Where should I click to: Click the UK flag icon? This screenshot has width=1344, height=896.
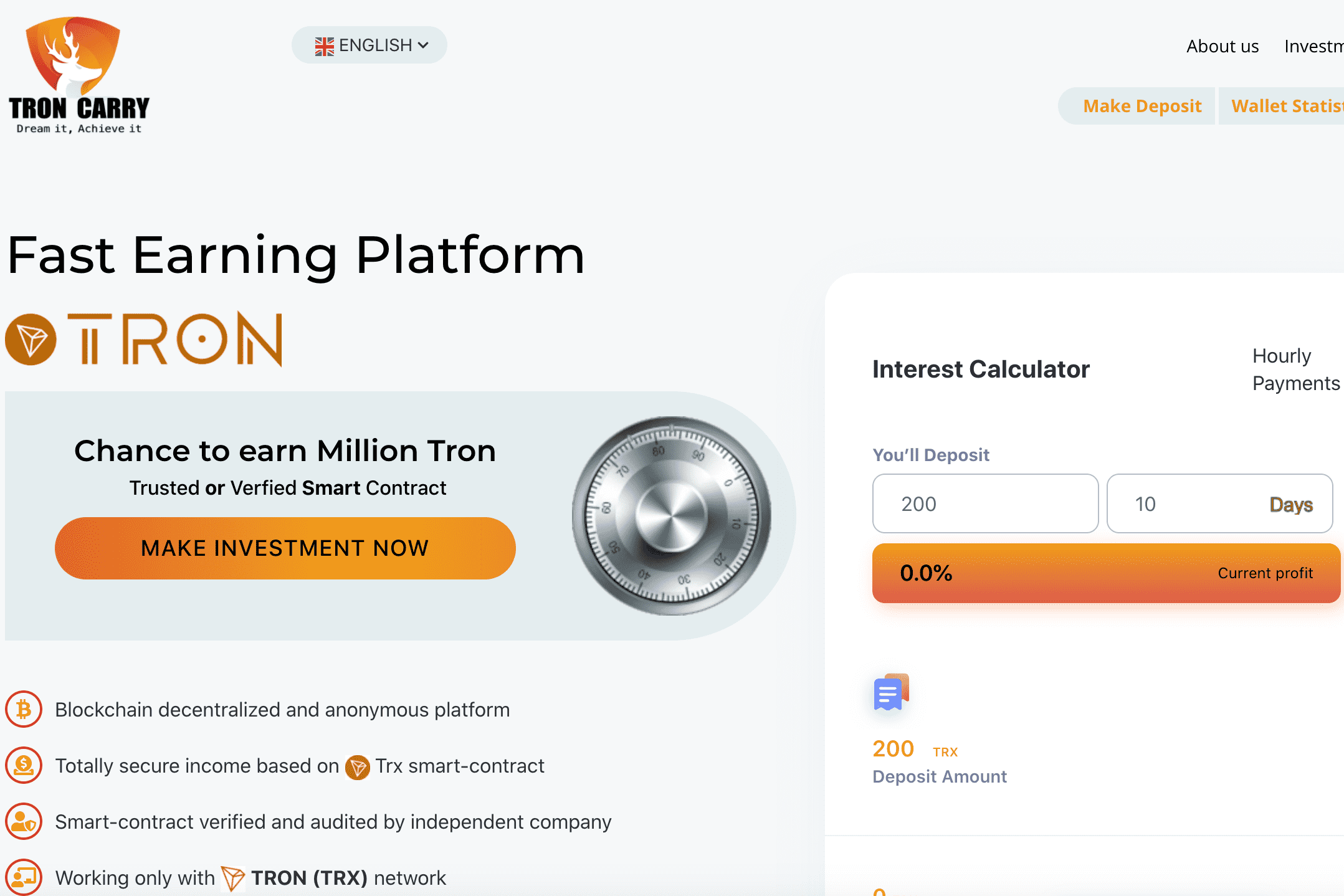325,46
